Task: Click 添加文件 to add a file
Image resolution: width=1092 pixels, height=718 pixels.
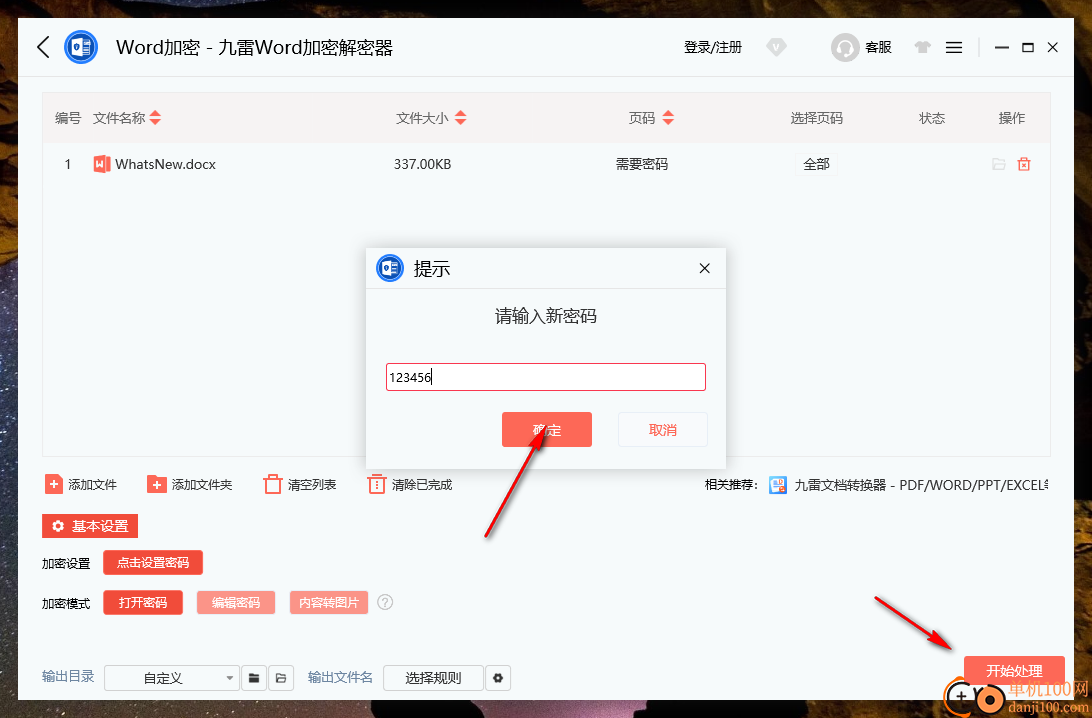Action: 81,485
